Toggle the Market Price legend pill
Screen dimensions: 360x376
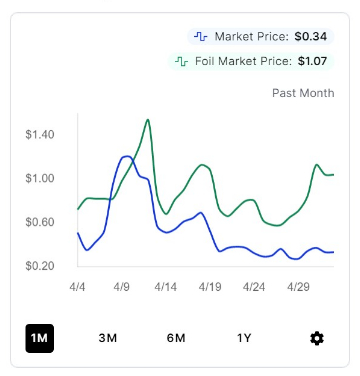pos(261,36)
